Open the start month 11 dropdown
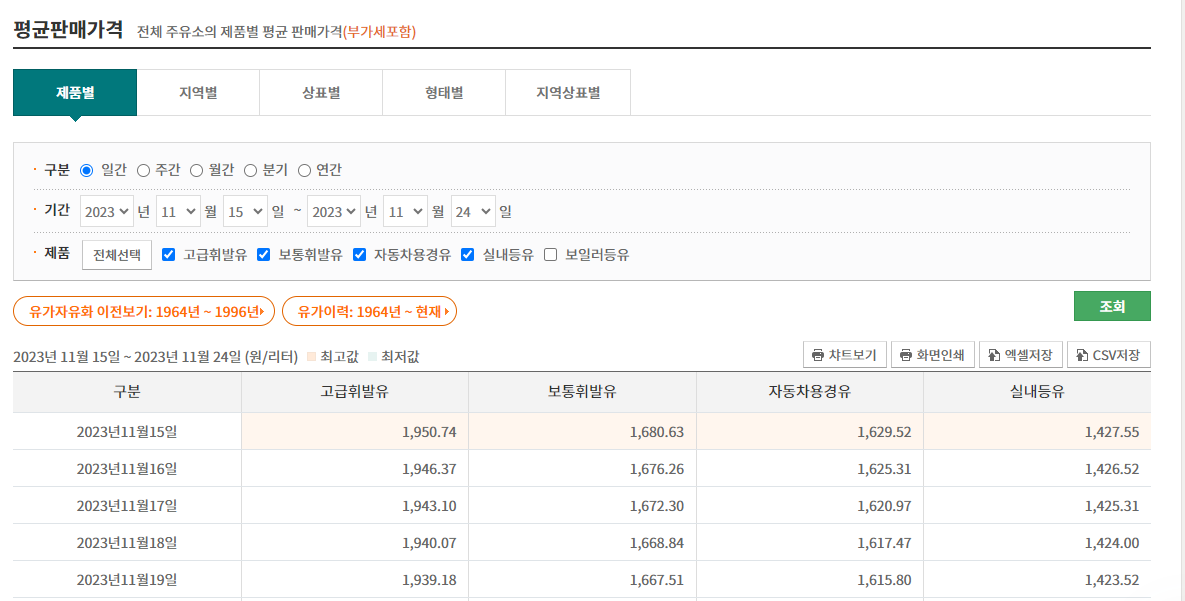Viewport: 1185px width, 601px height. [x=178, y=212]
